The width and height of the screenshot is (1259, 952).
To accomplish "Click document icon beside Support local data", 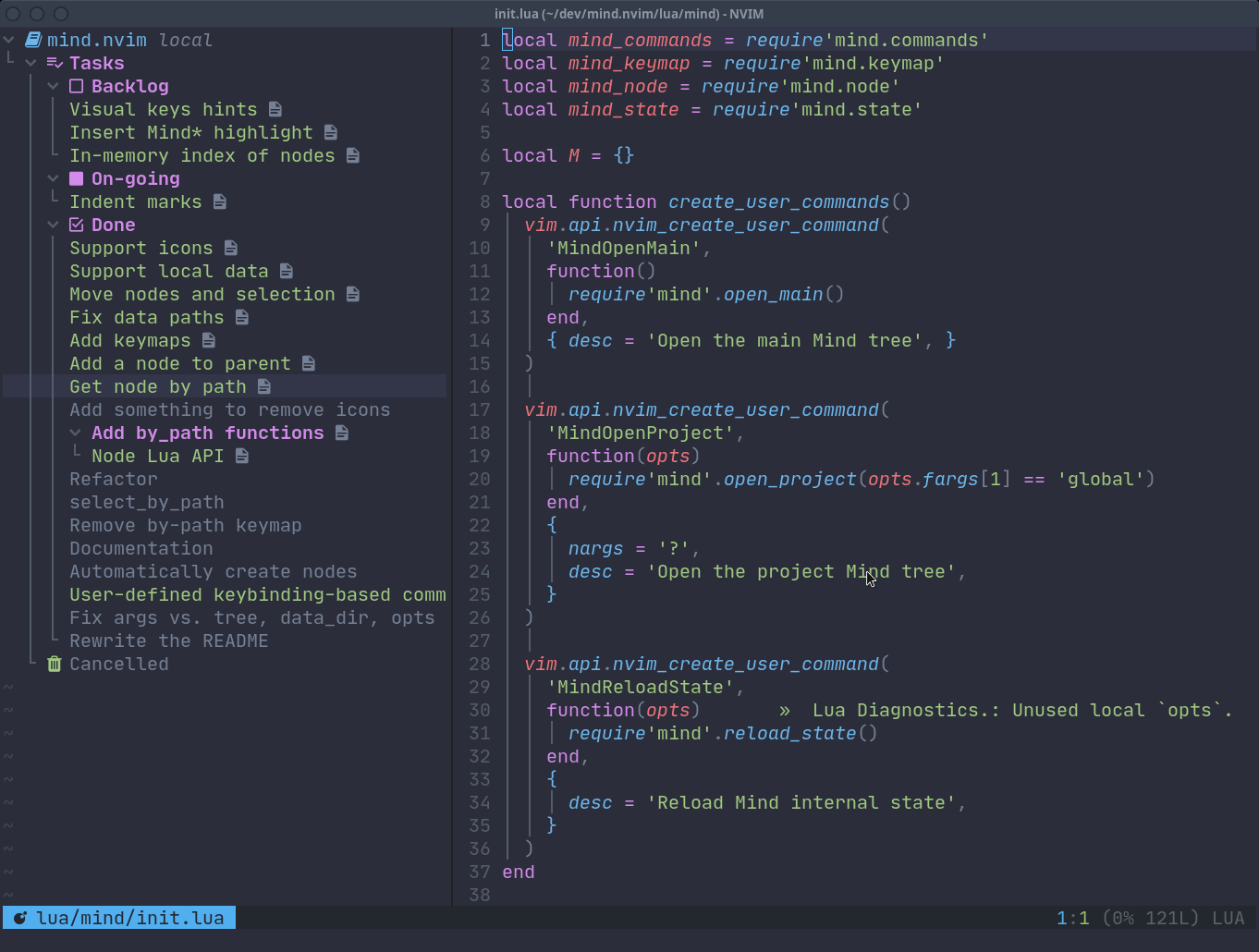I will tap(286, 271).
